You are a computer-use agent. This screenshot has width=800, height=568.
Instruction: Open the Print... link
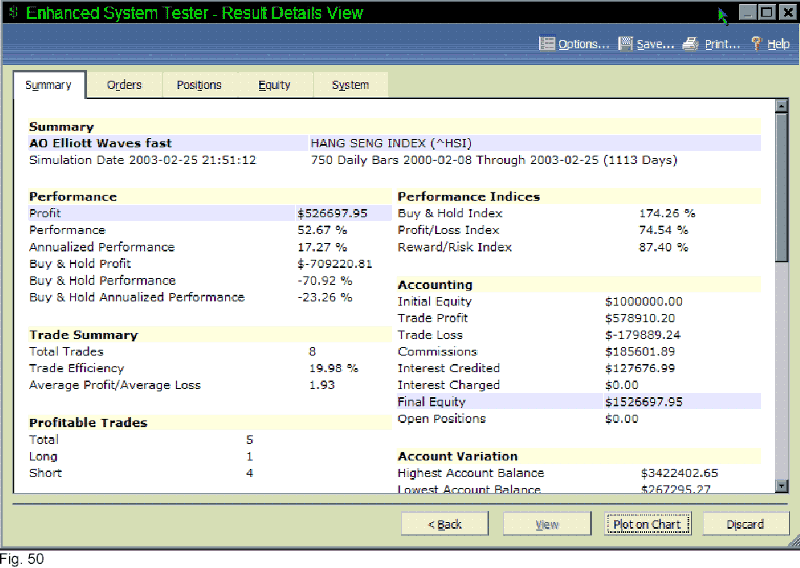[x=722, y=44]
